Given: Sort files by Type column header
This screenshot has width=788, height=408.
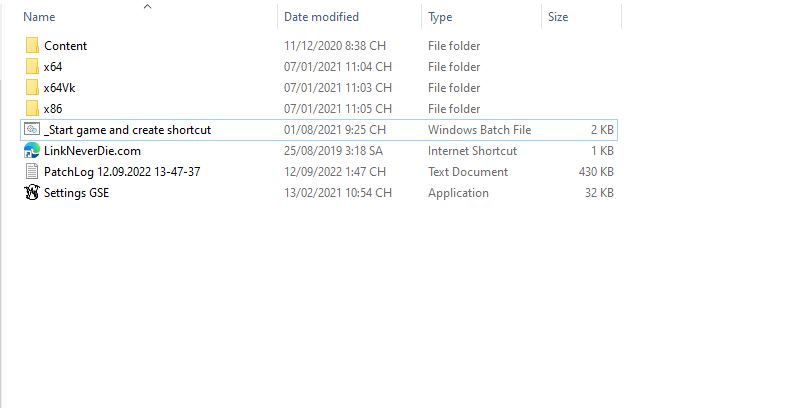Looking at the screenshot, I should (x=440, y=17).
